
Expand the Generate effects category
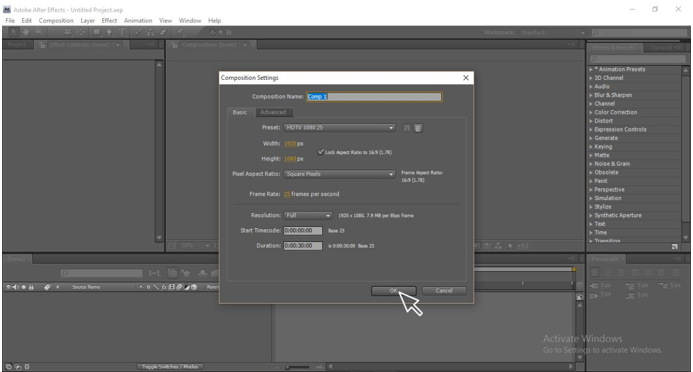click(590, 138)
